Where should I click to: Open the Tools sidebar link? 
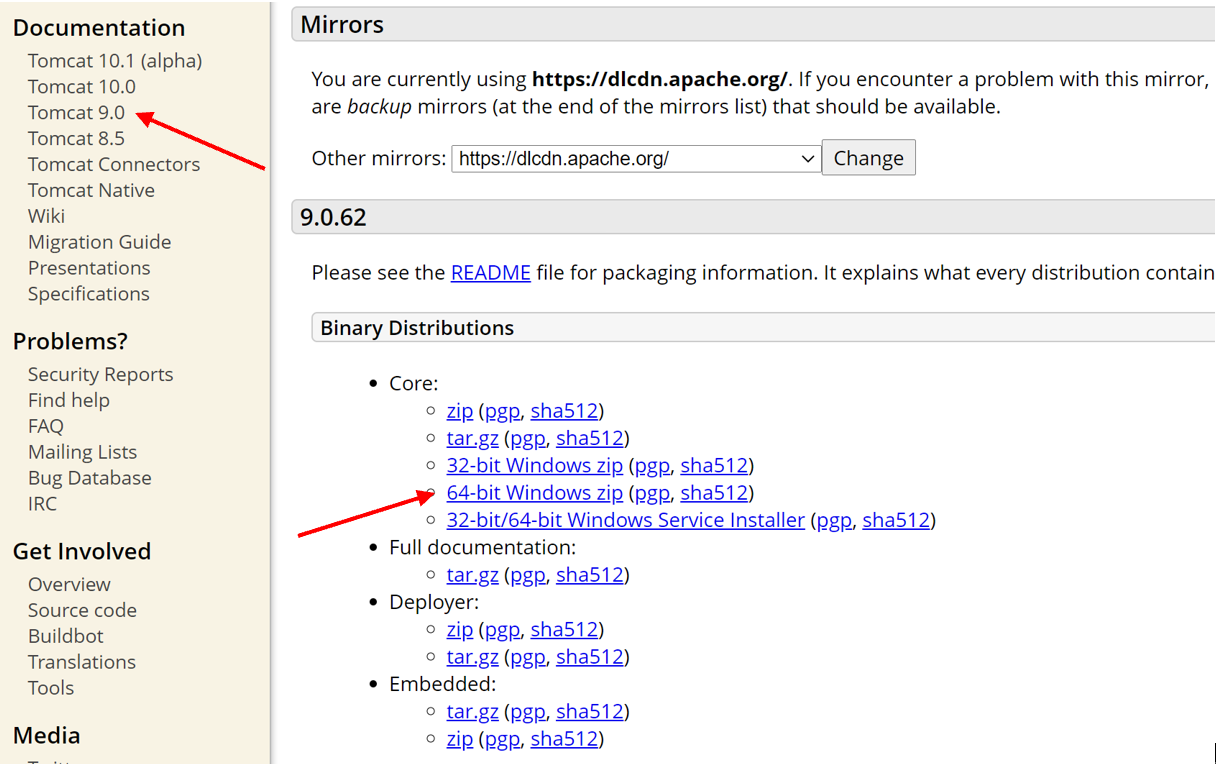point(51,689)
